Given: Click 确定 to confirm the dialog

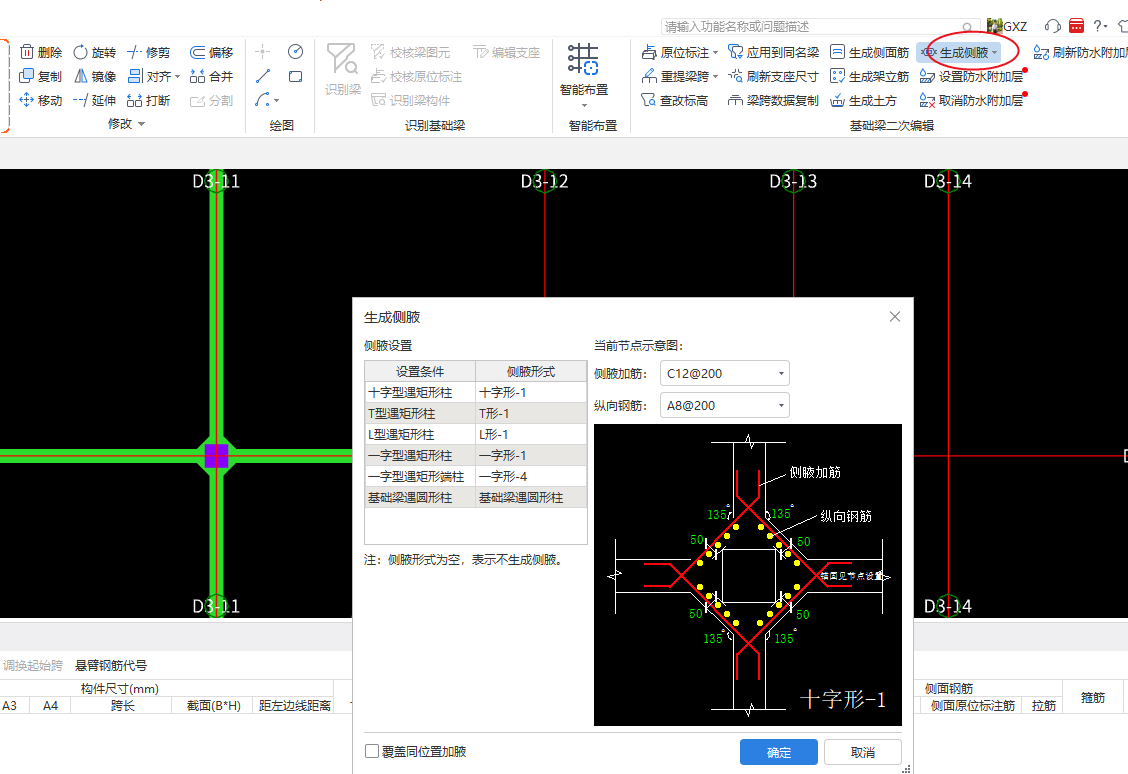Looking at the screenshot, I should pos(778,752).
